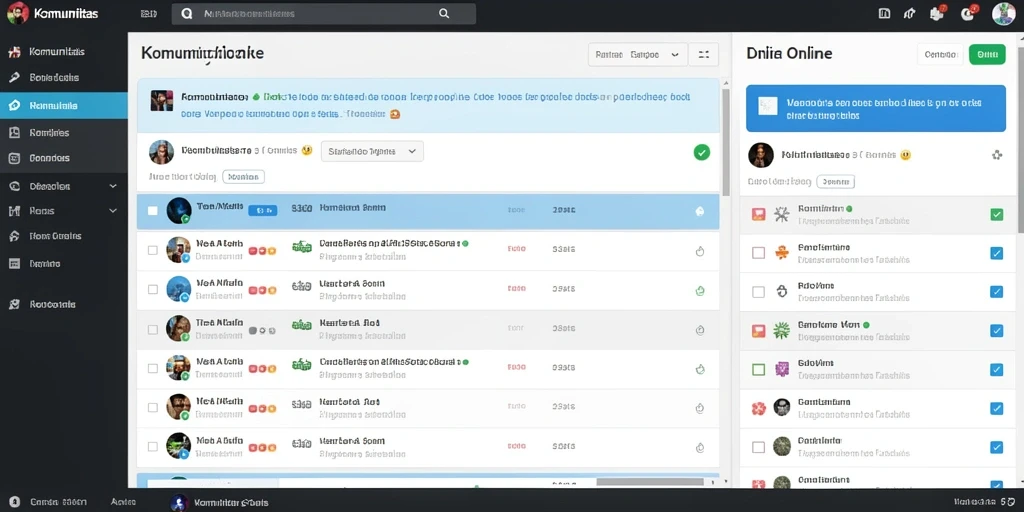Screen dimensions: 1024x512
Task: Tick the checkbox of the green avatar table row
Action: coord(153,447)
